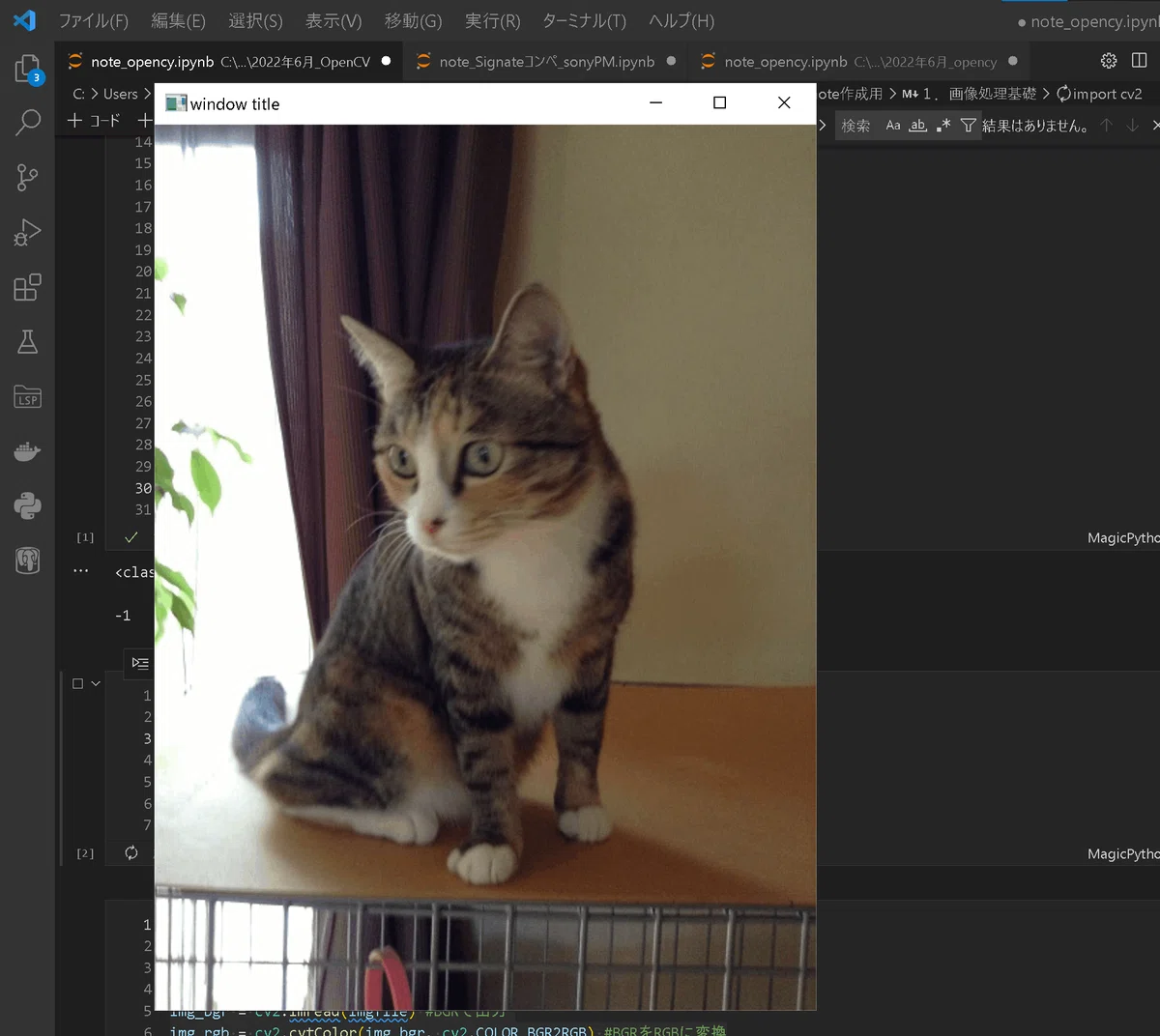Open the Run and Debug view
This screenshot has height=1036, width=1160.
(x=27, y=232)
